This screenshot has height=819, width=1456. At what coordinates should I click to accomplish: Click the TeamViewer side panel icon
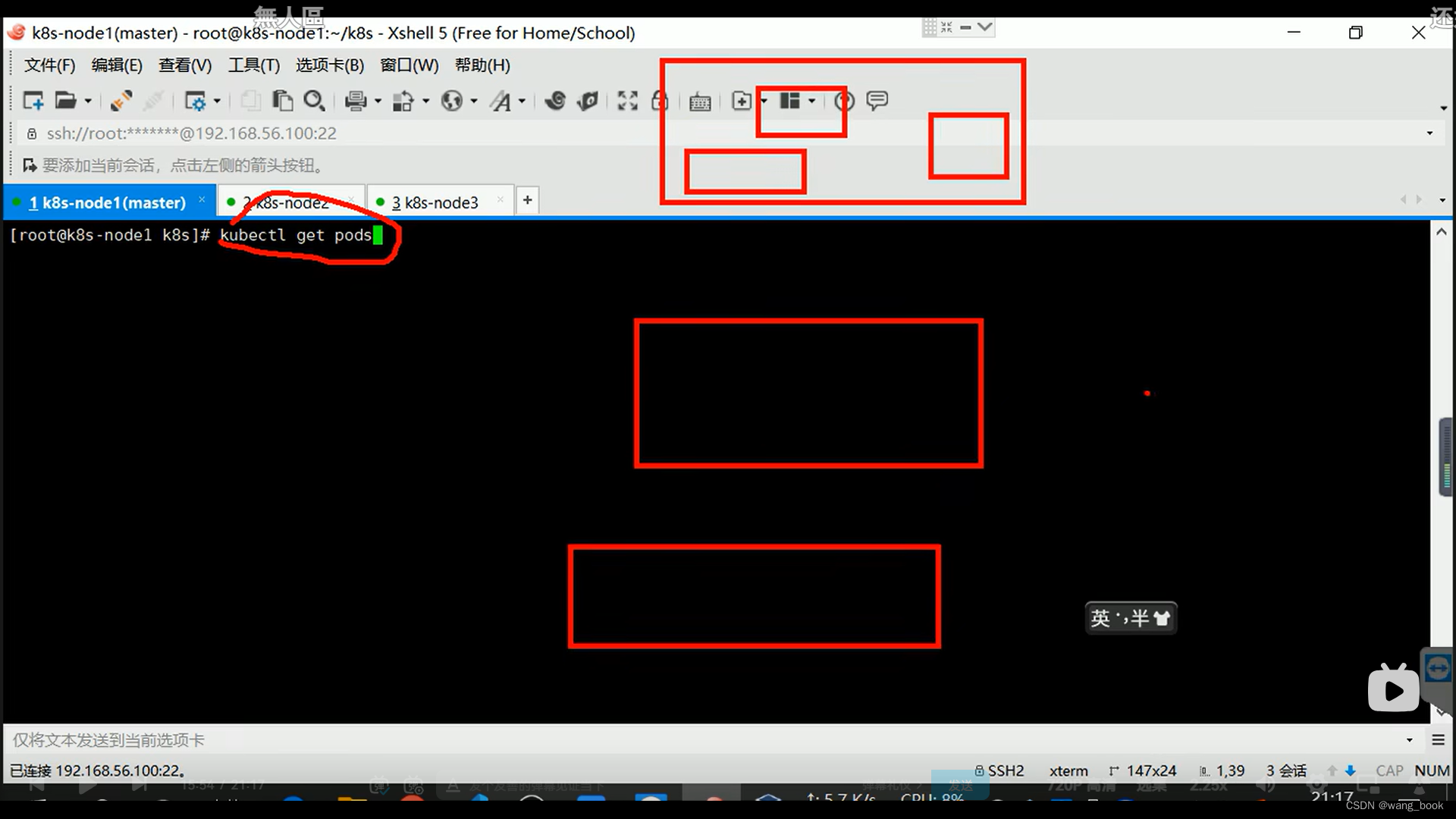[x=1438, y=669]
